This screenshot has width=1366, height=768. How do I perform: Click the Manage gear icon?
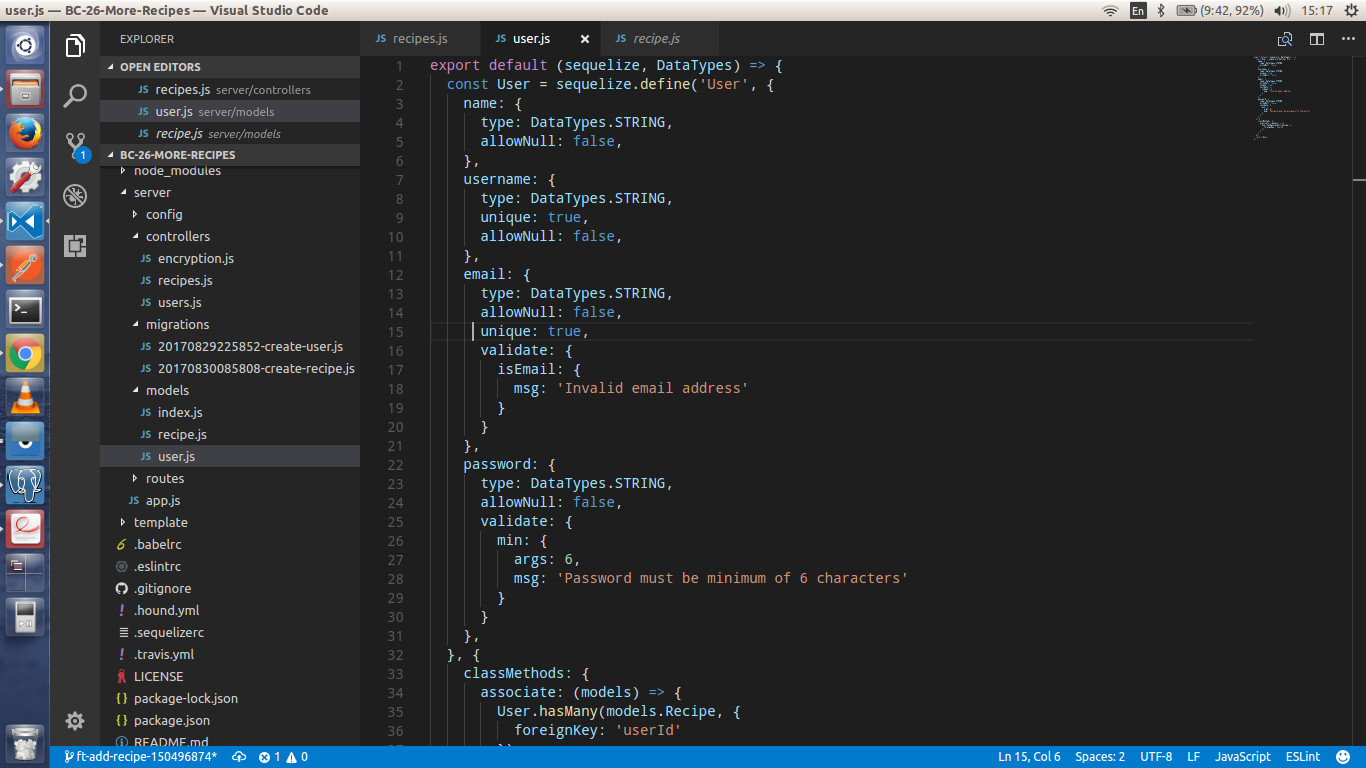click(x=75, y=721)
